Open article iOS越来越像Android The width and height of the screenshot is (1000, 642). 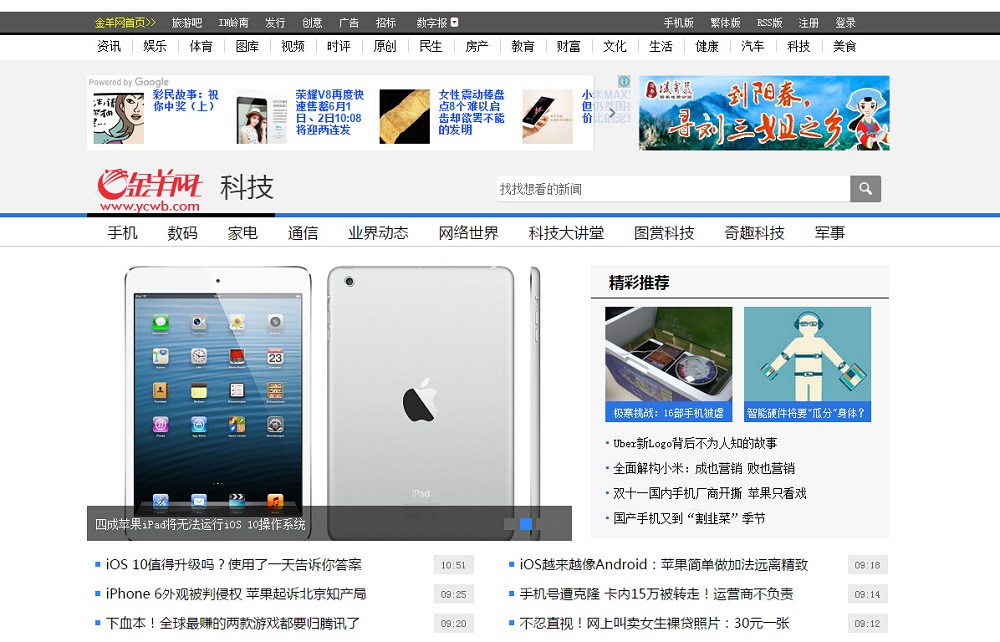[x=664, y=564]
